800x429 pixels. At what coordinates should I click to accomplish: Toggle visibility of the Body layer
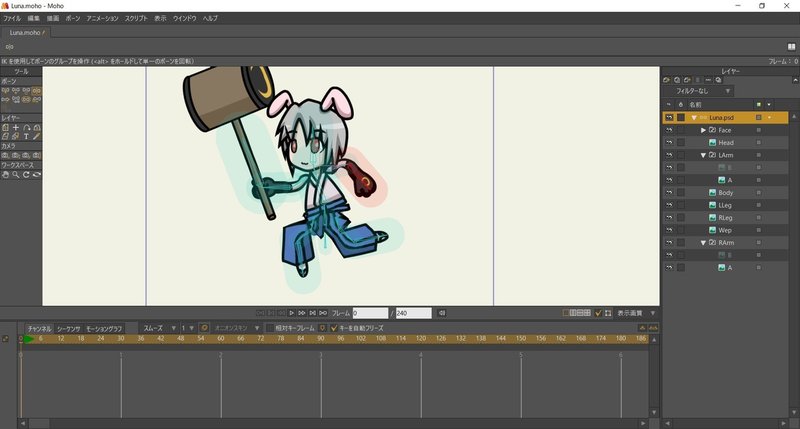(669, 193)
